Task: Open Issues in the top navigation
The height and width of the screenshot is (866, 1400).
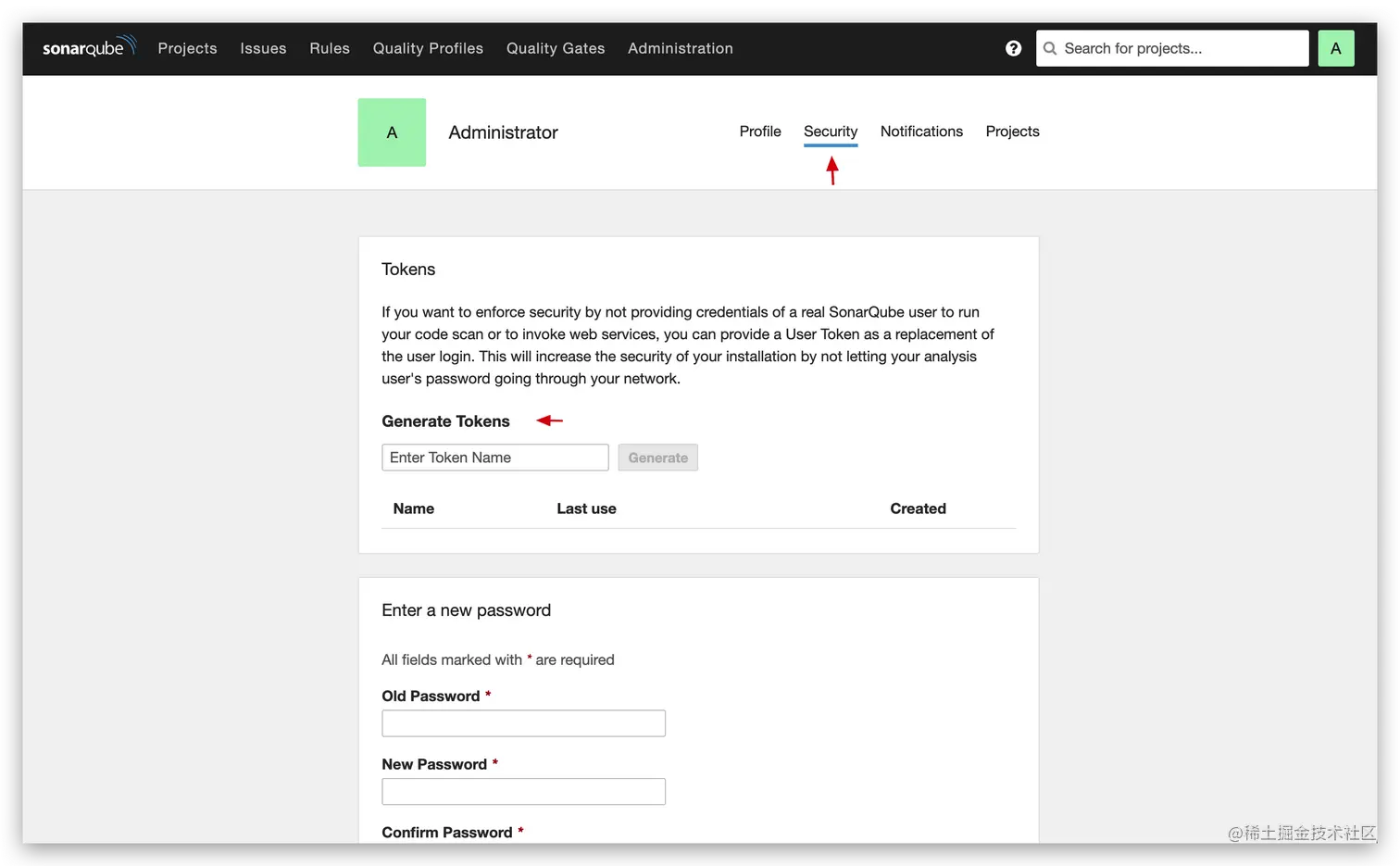Action: [263, 48]
